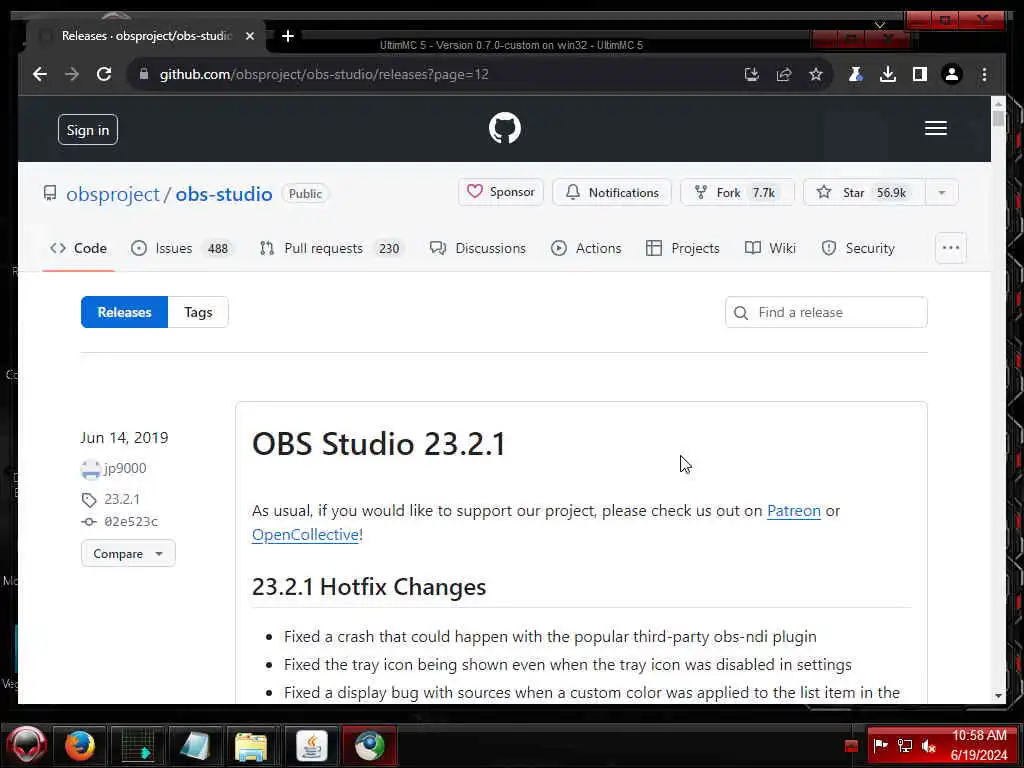Click the Sign in button
Viewport: 1024px width, 768px height.
[88, 129]
